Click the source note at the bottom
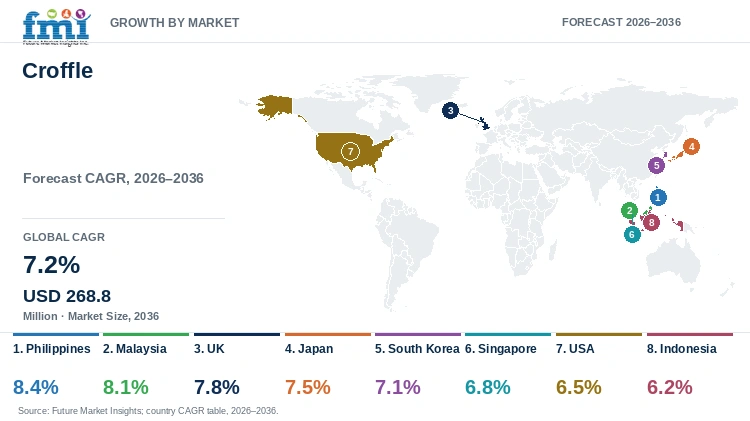 tap(148, 410)
